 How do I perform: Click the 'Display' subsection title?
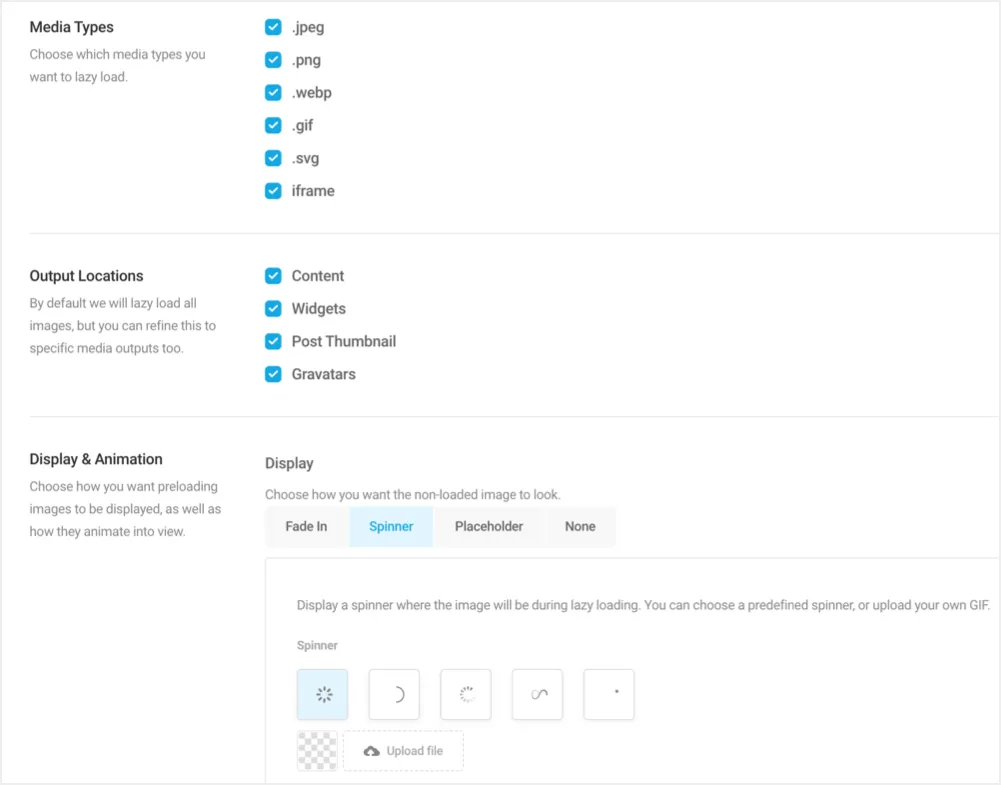click(289, 463)
